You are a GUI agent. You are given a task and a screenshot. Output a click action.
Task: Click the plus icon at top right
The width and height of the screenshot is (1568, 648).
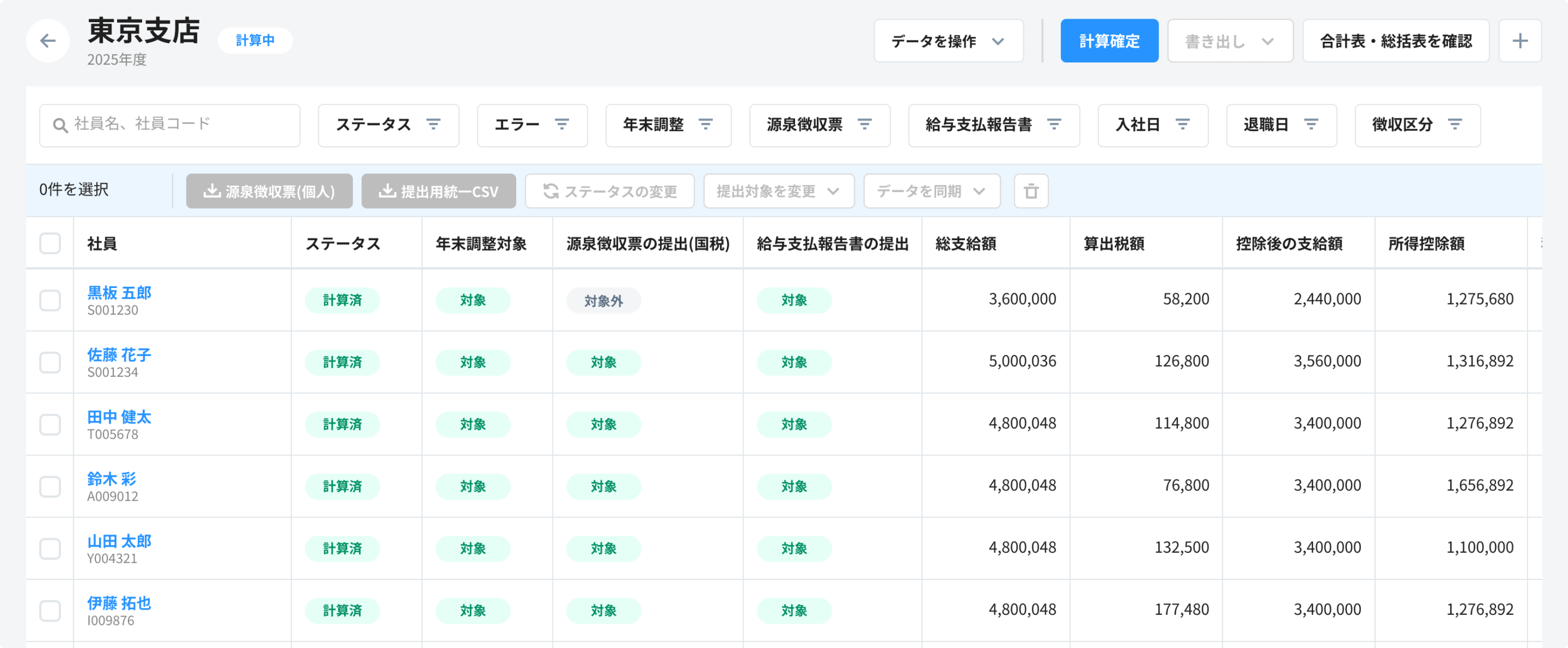pos(1520,41)
